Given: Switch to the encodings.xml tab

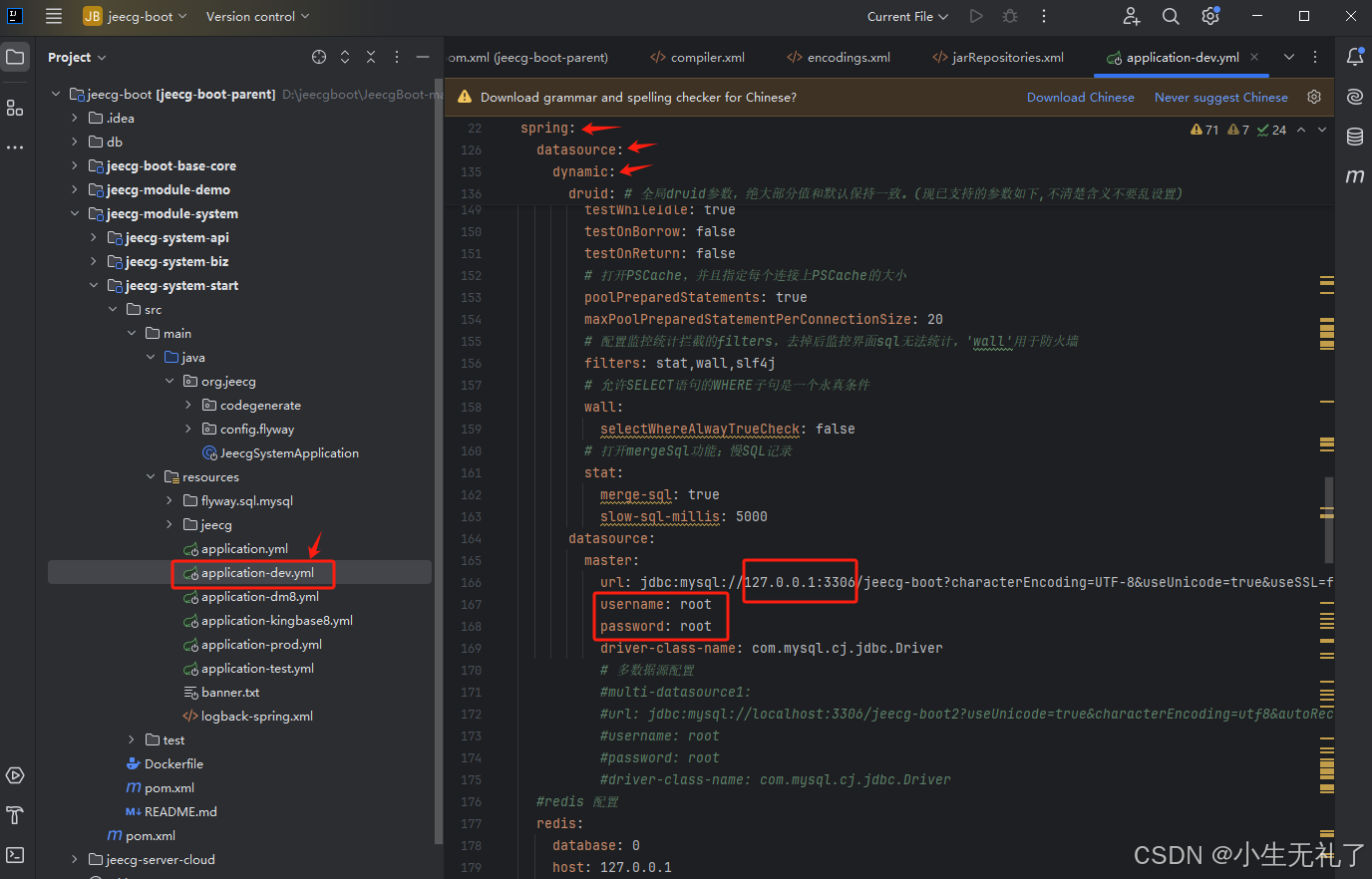Looking at the screenshot, I should pyautogui.click(x=839, y=57).
